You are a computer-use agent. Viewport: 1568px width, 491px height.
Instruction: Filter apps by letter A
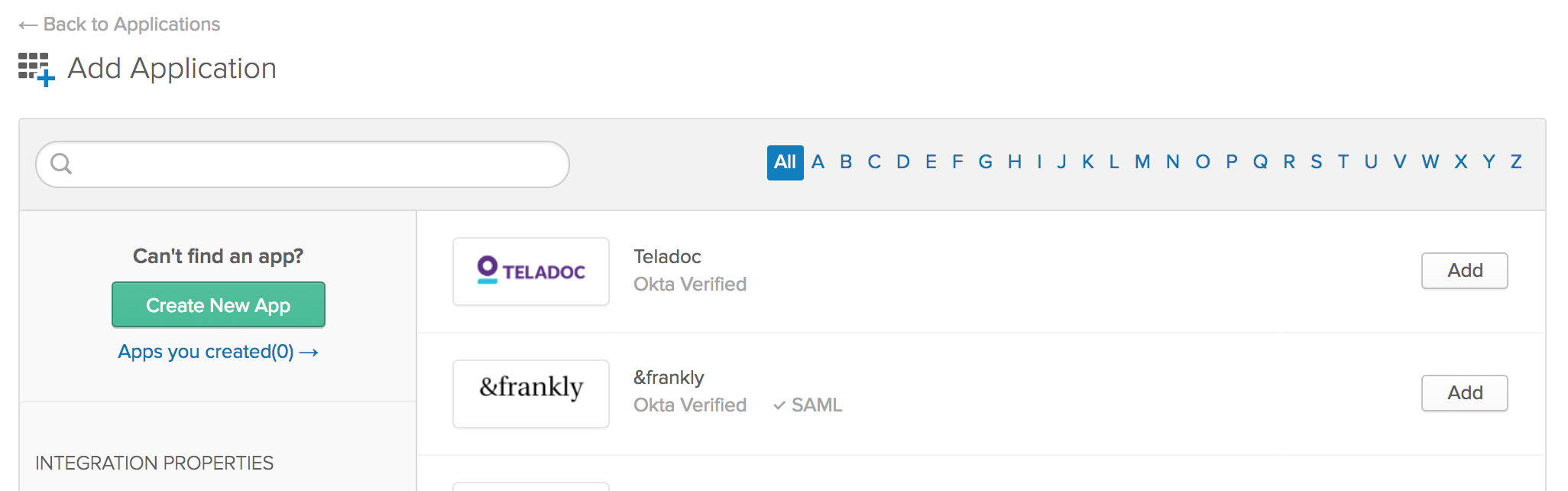click(x=818, y=162)
